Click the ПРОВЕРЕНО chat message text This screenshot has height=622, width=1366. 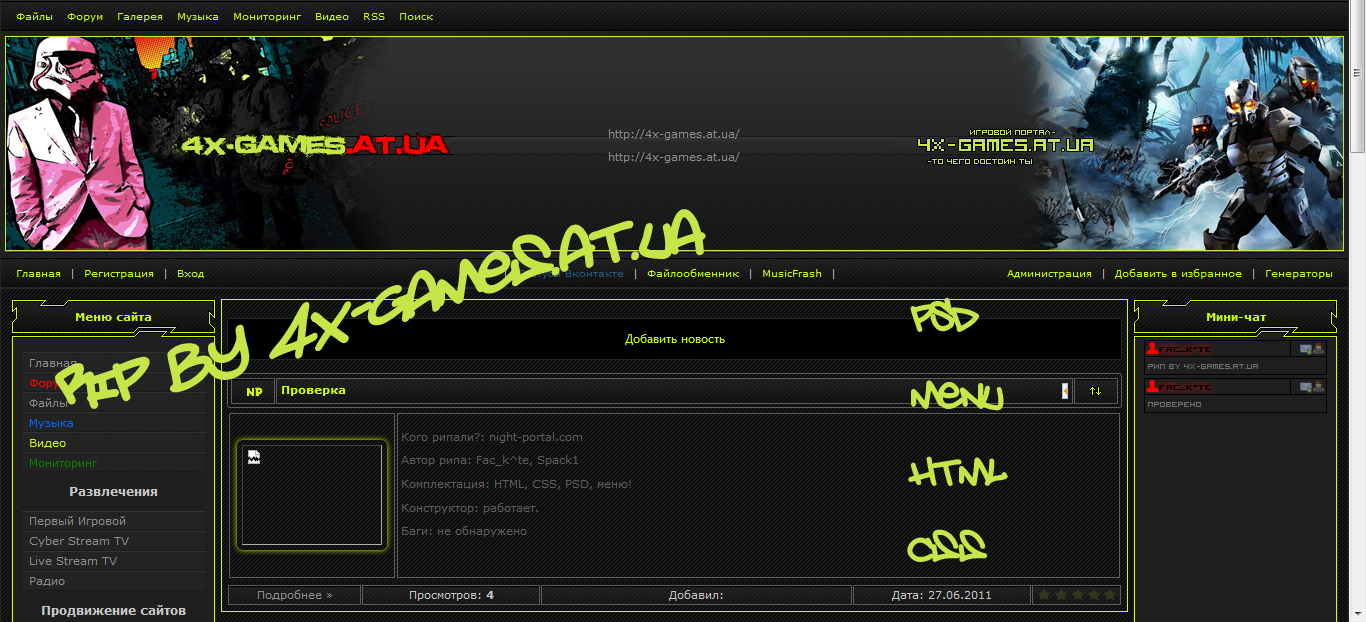[x=1174, y=405]
